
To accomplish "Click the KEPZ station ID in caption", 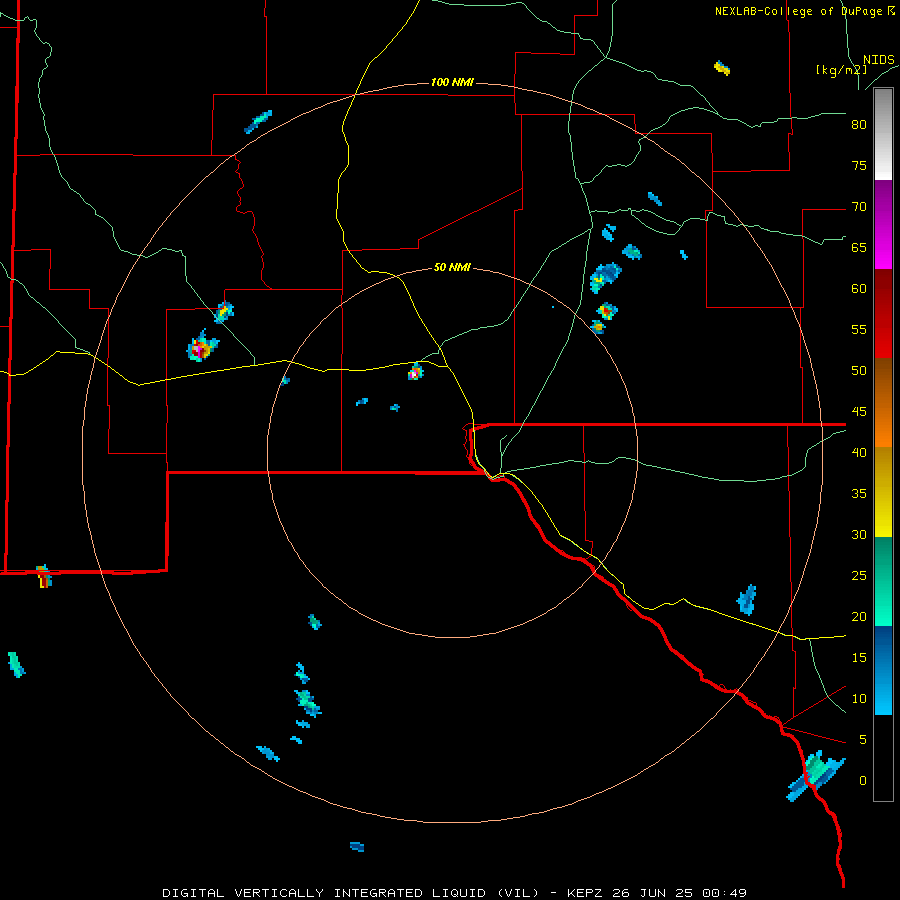I will 584,893.
